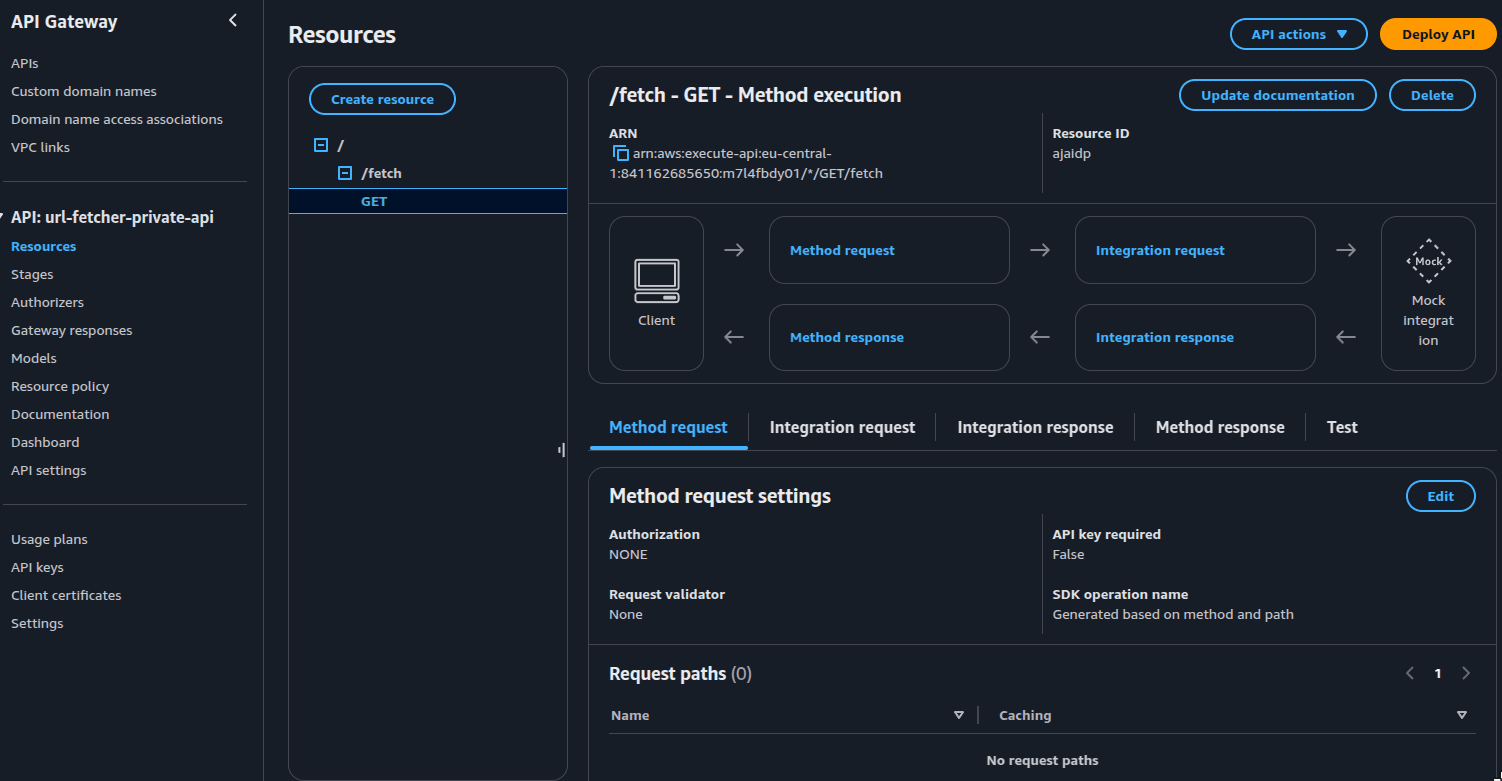Delete the GET method
The height and width of the screenshot is (781, 1502).
(1432, 95)
